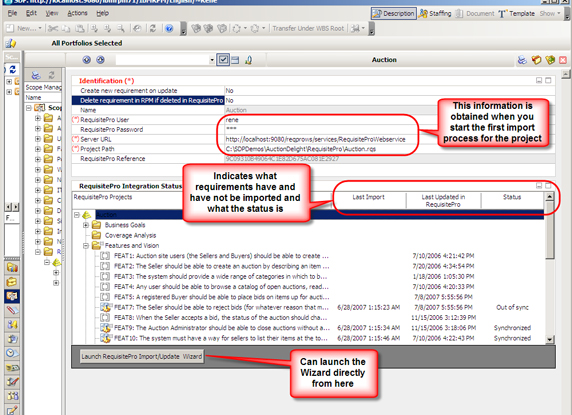Toggle the checkmark view button
The width and height of the screenshot is (572, 415).
pyautogui.click(x=223, y=60)
